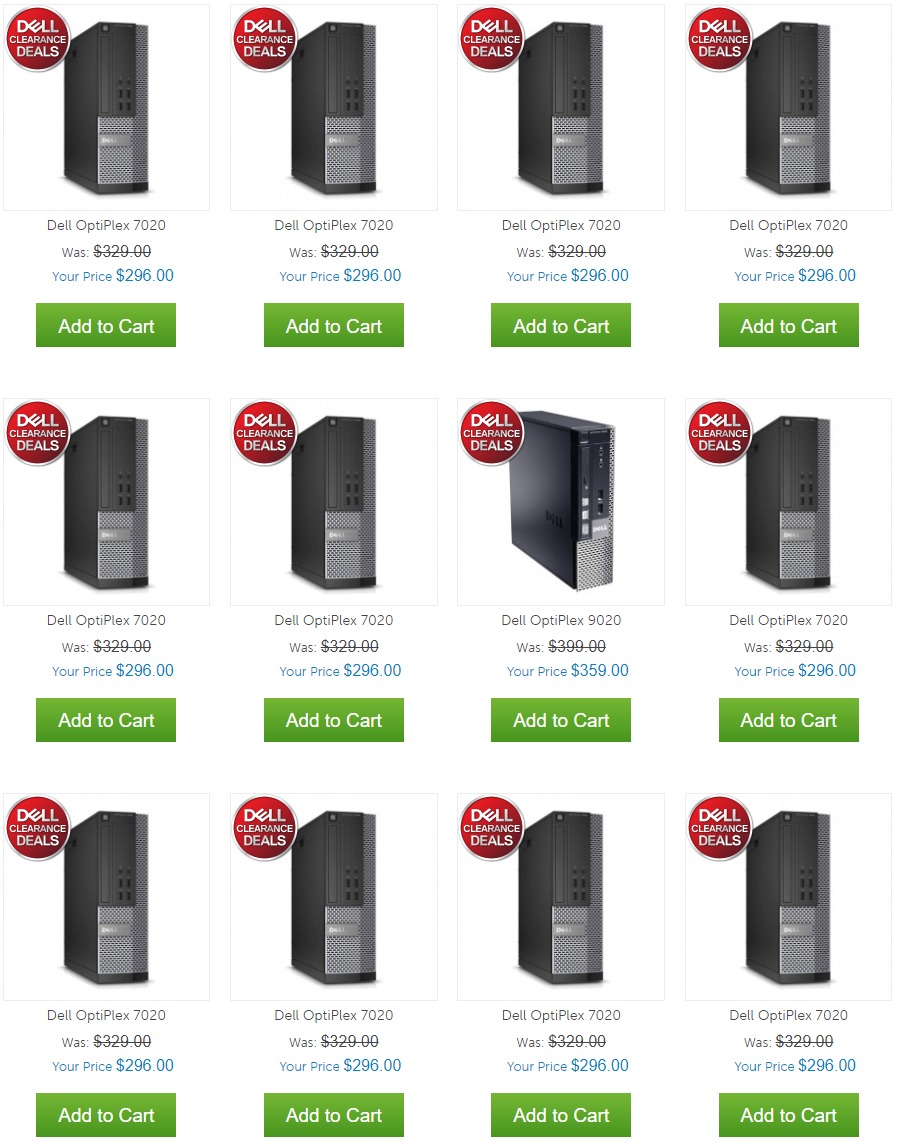Add first top-row OptiPlex 7020 to cart
This screenshot has height=1146, width=897.
106,325
